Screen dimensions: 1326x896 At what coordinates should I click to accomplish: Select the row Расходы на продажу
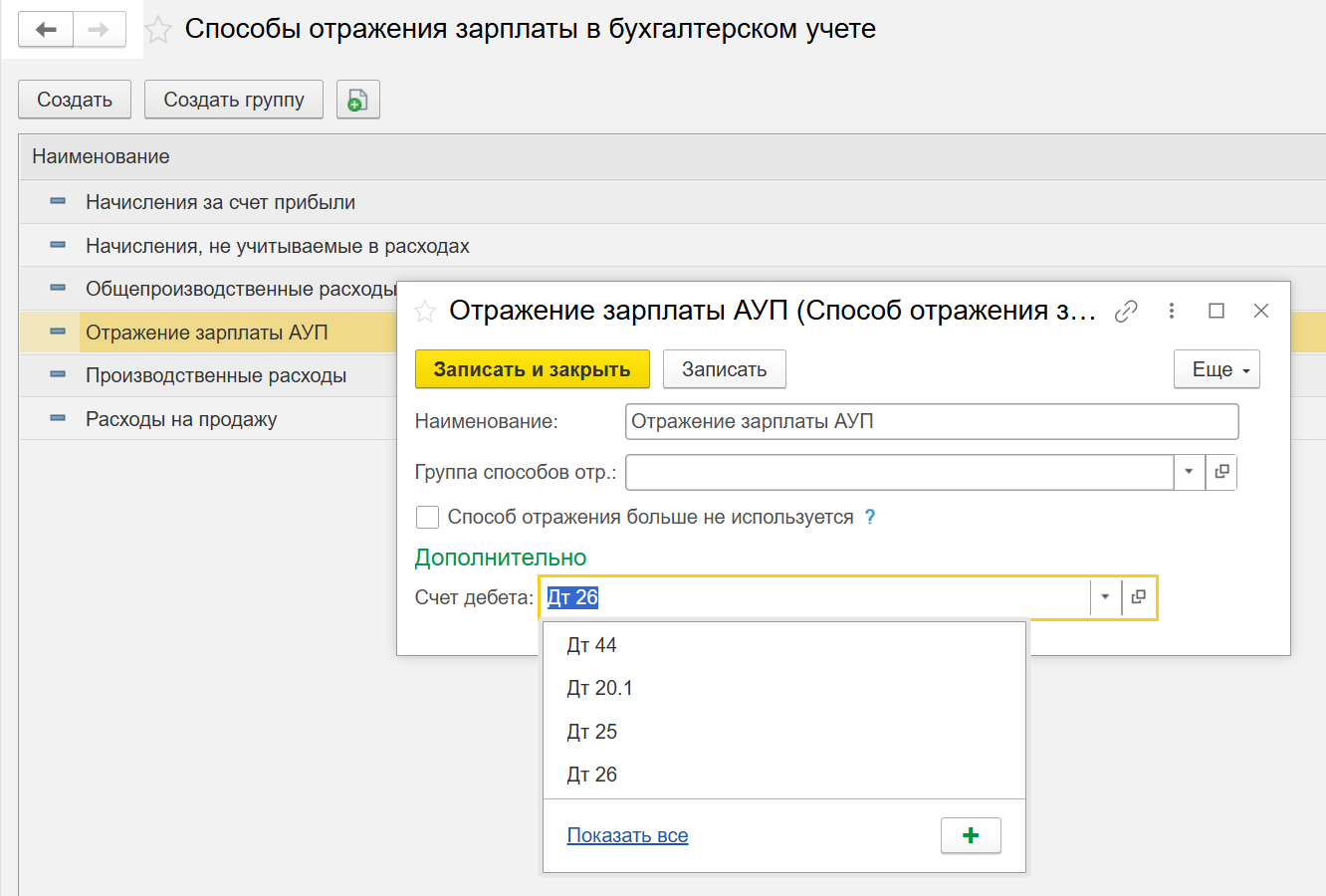coord(208,419)
